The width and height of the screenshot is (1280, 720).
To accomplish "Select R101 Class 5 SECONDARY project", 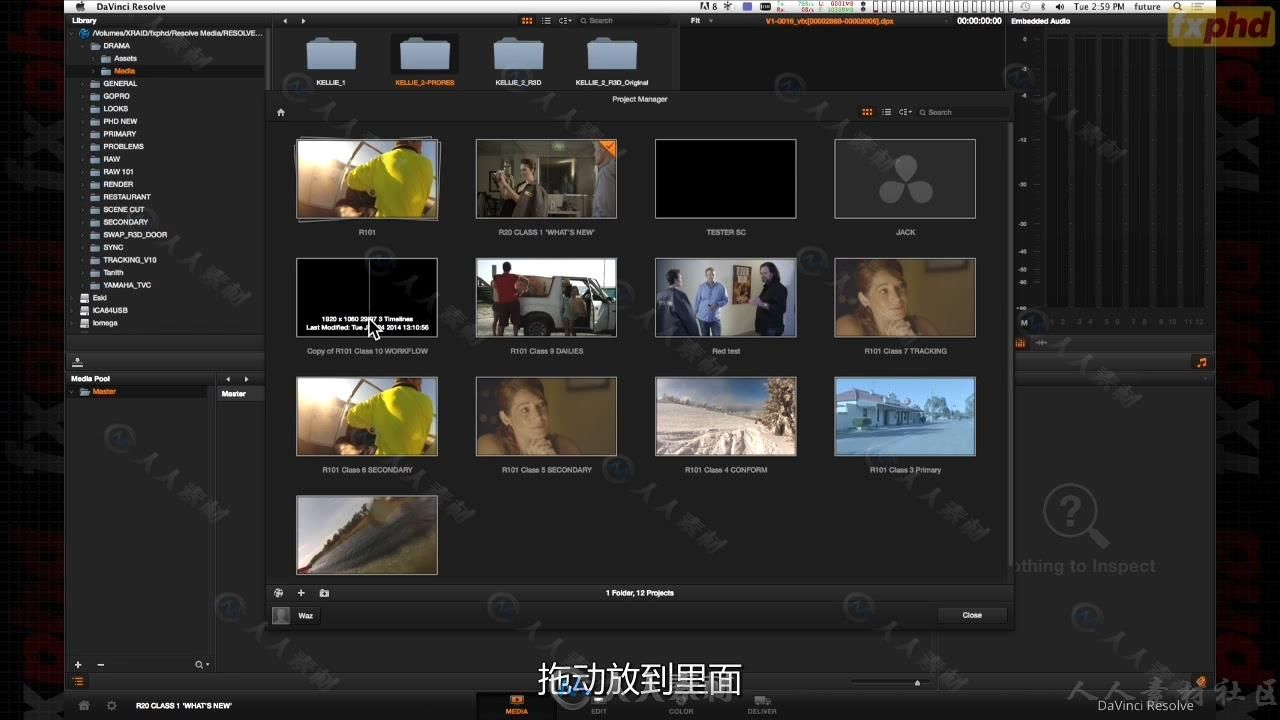I will [x=546, y=416].
